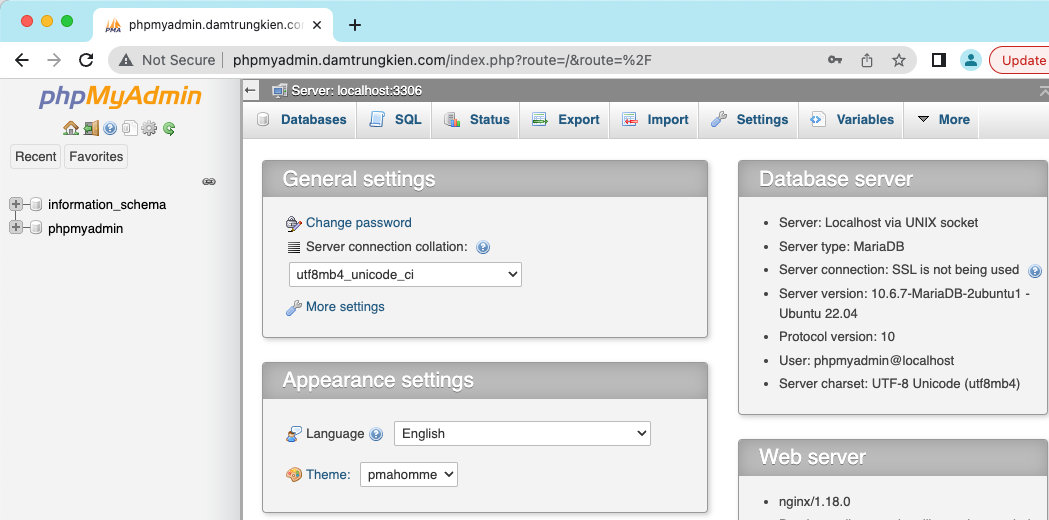The height and width of the screenshot is (520, 1049).
Task: Reload navigation panel with green refresh icon
Action: tap(169, 128)
